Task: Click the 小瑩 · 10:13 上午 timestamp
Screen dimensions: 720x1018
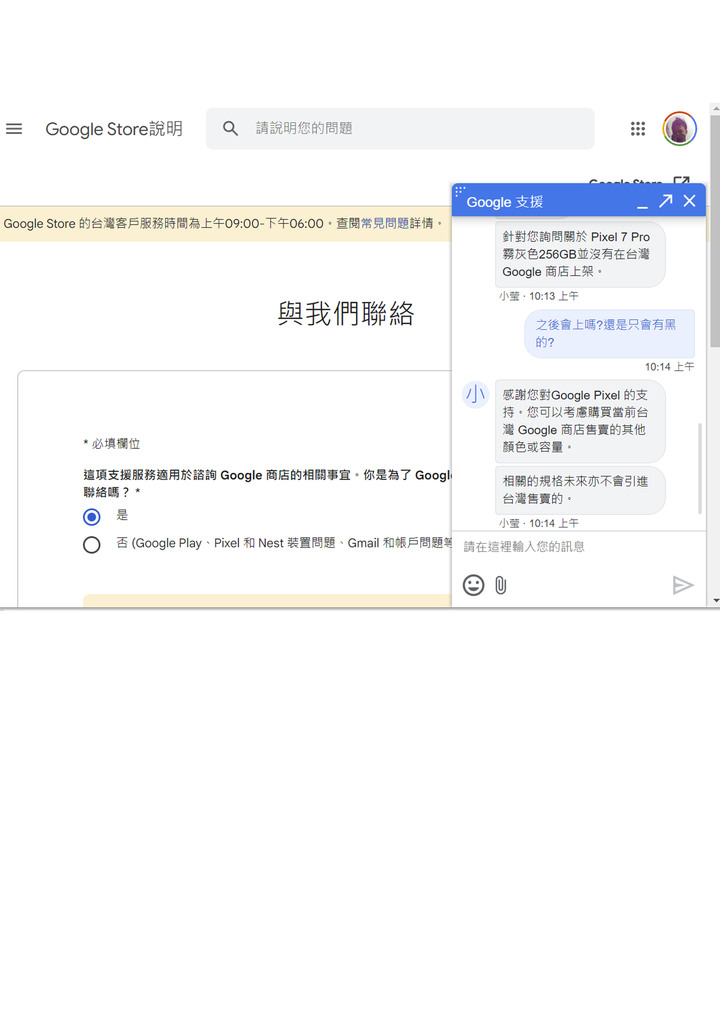Action: (539, 296)
